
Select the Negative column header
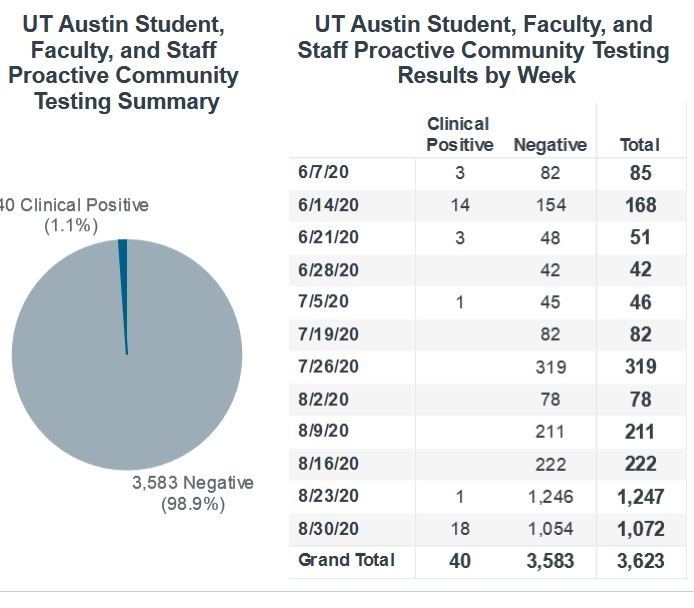pos(550,145)
